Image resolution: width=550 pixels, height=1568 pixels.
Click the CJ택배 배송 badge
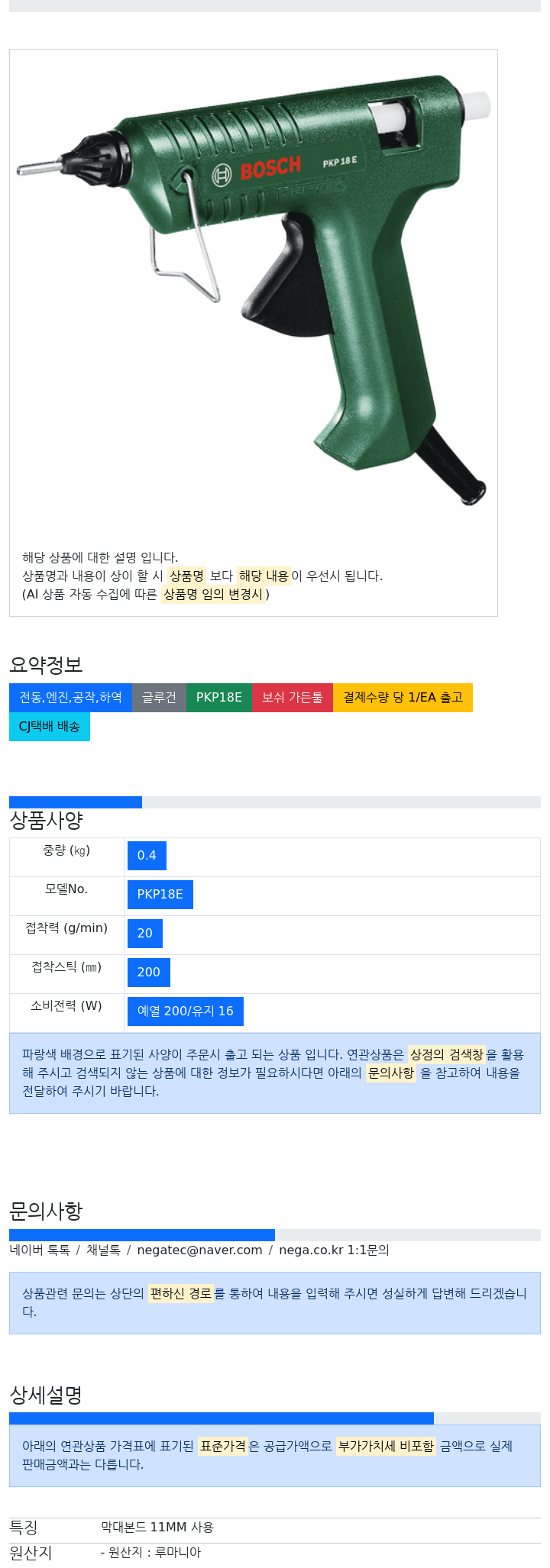pos(50,727)
